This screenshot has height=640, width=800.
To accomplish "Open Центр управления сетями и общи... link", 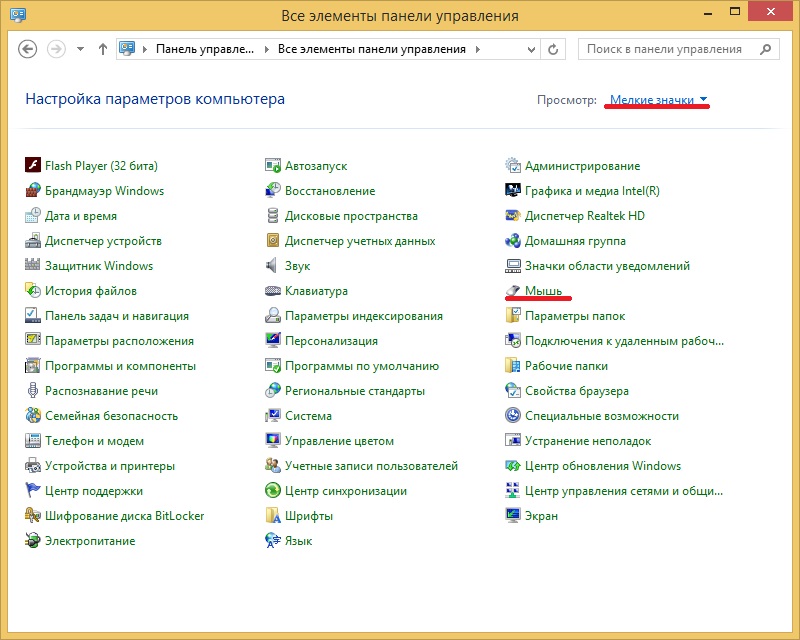I will pyautogui.click(x=624, y=491).
